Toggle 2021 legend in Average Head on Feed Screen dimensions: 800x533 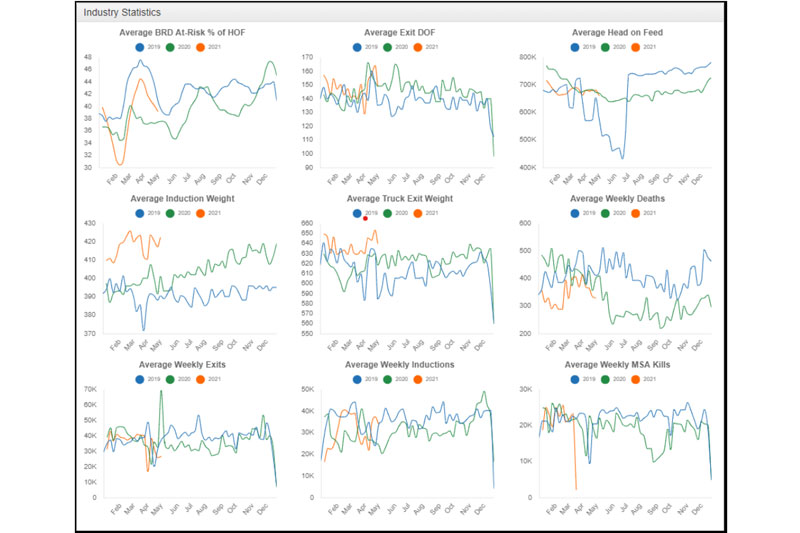coord(643,47)
